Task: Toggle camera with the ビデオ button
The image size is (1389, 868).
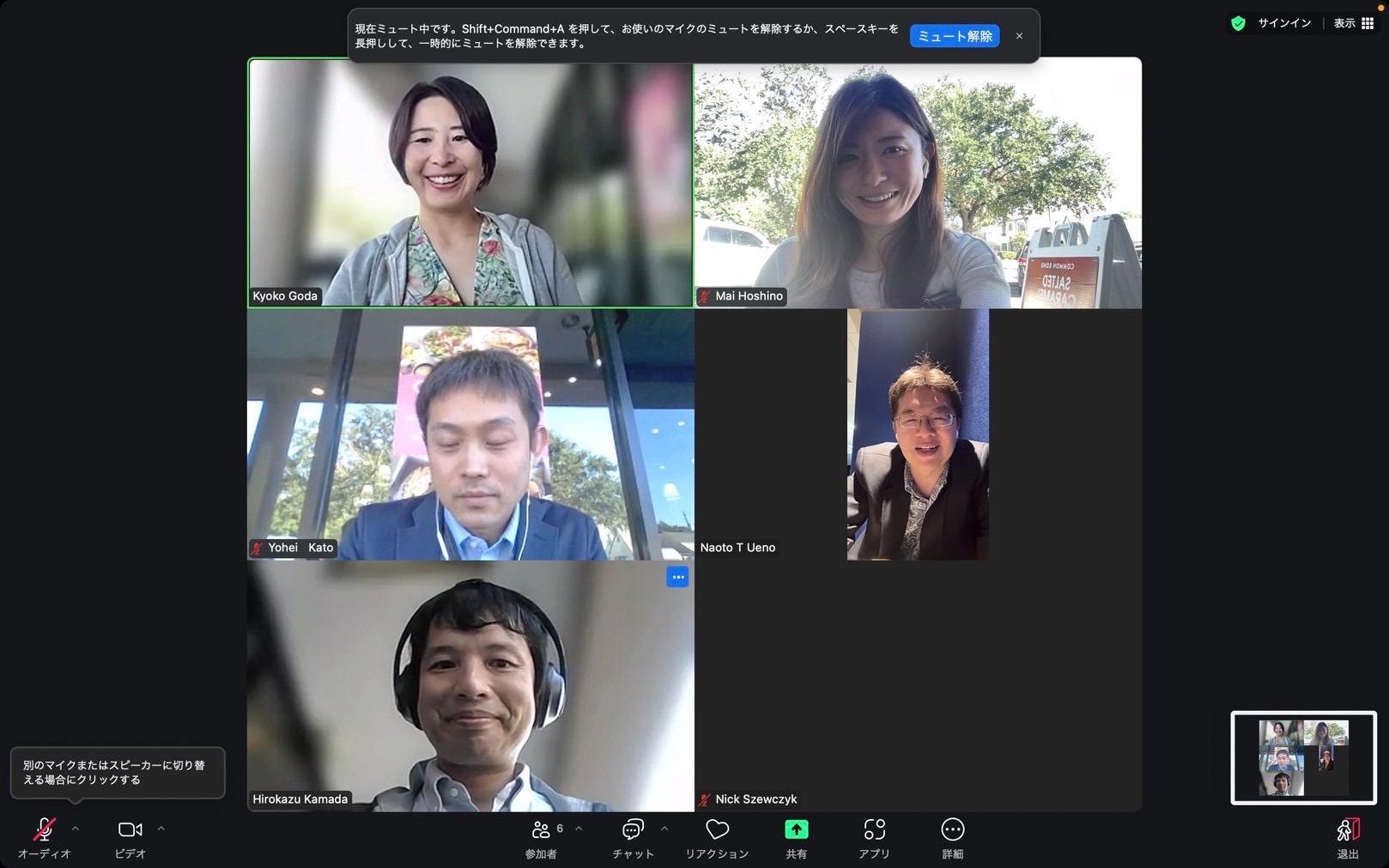Action: (130, 837)
